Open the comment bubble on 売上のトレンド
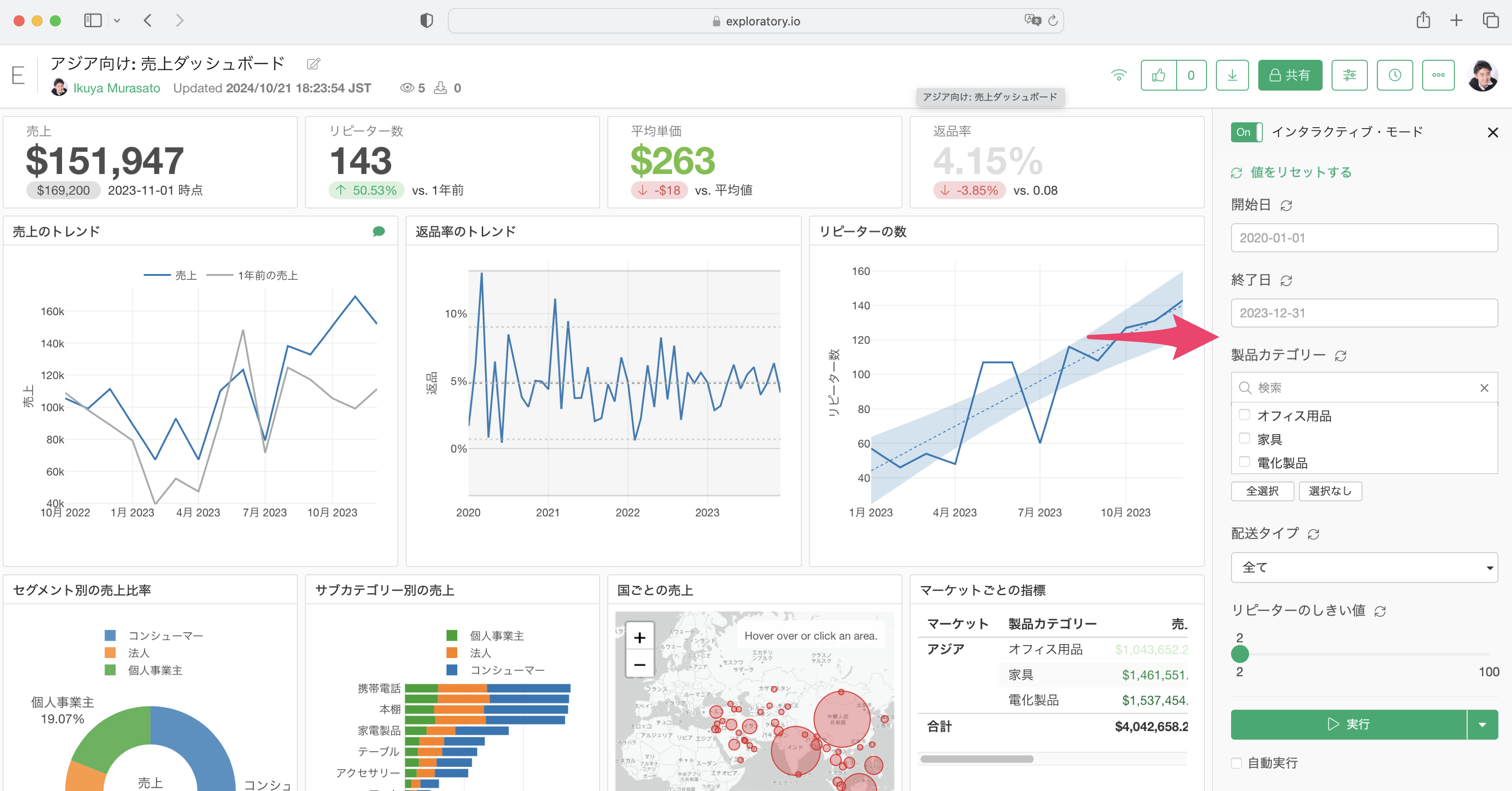The height and width of the screenshot is (791, 1512). (x=379, y=231)
